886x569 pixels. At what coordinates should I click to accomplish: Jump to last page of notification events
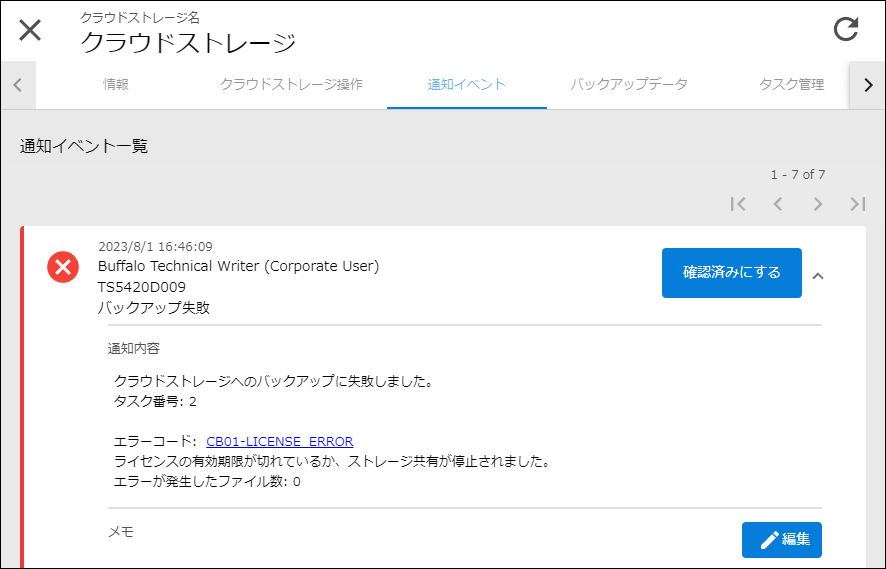(858, 204)
